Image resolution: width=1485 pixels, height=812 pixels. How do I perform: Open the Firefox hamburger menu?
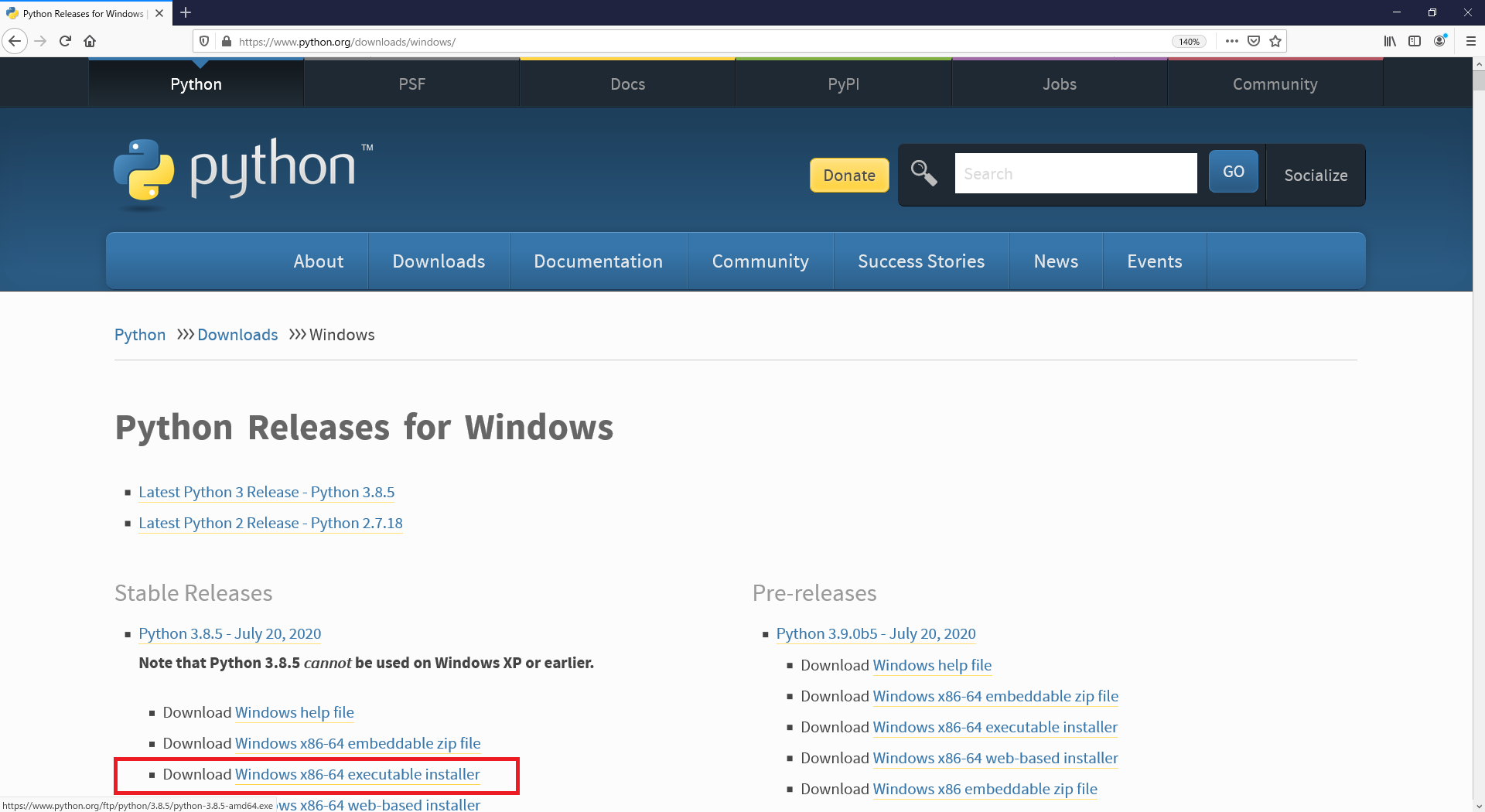coord(1470,41)
